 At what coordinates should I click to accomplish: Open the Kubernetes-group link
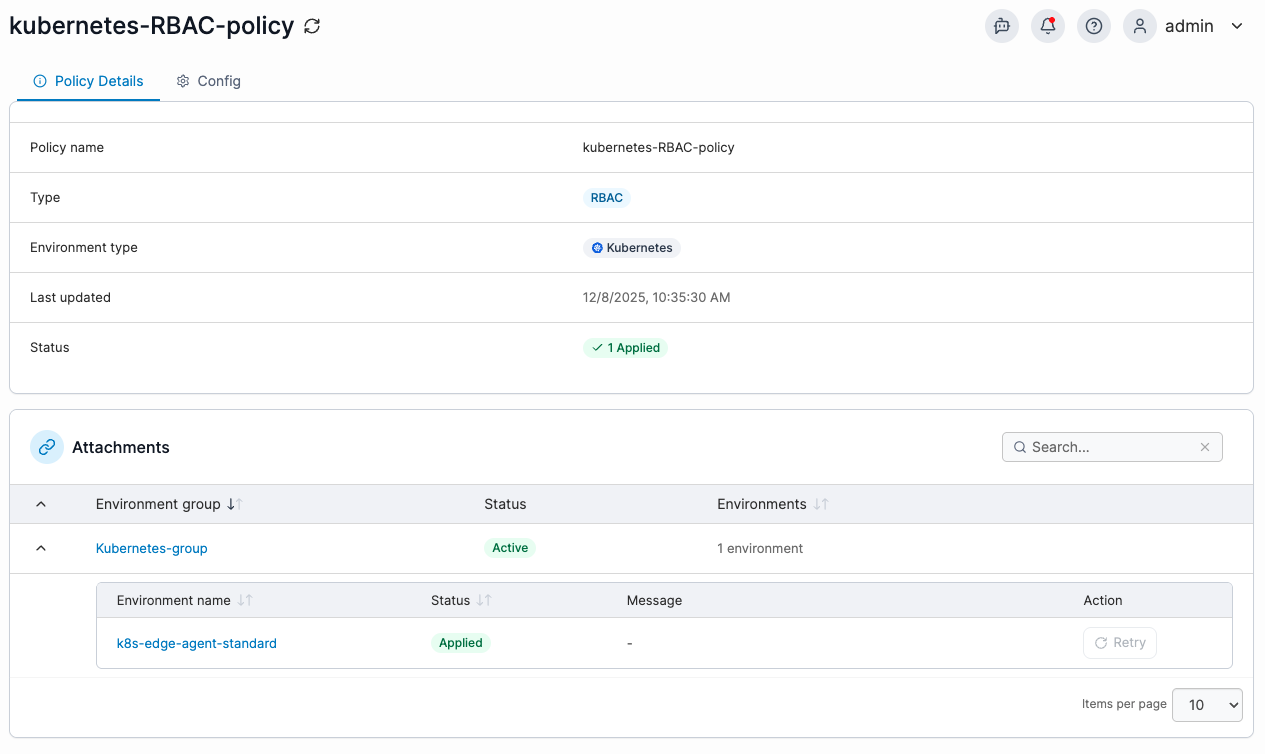click(x=152, y=548)
